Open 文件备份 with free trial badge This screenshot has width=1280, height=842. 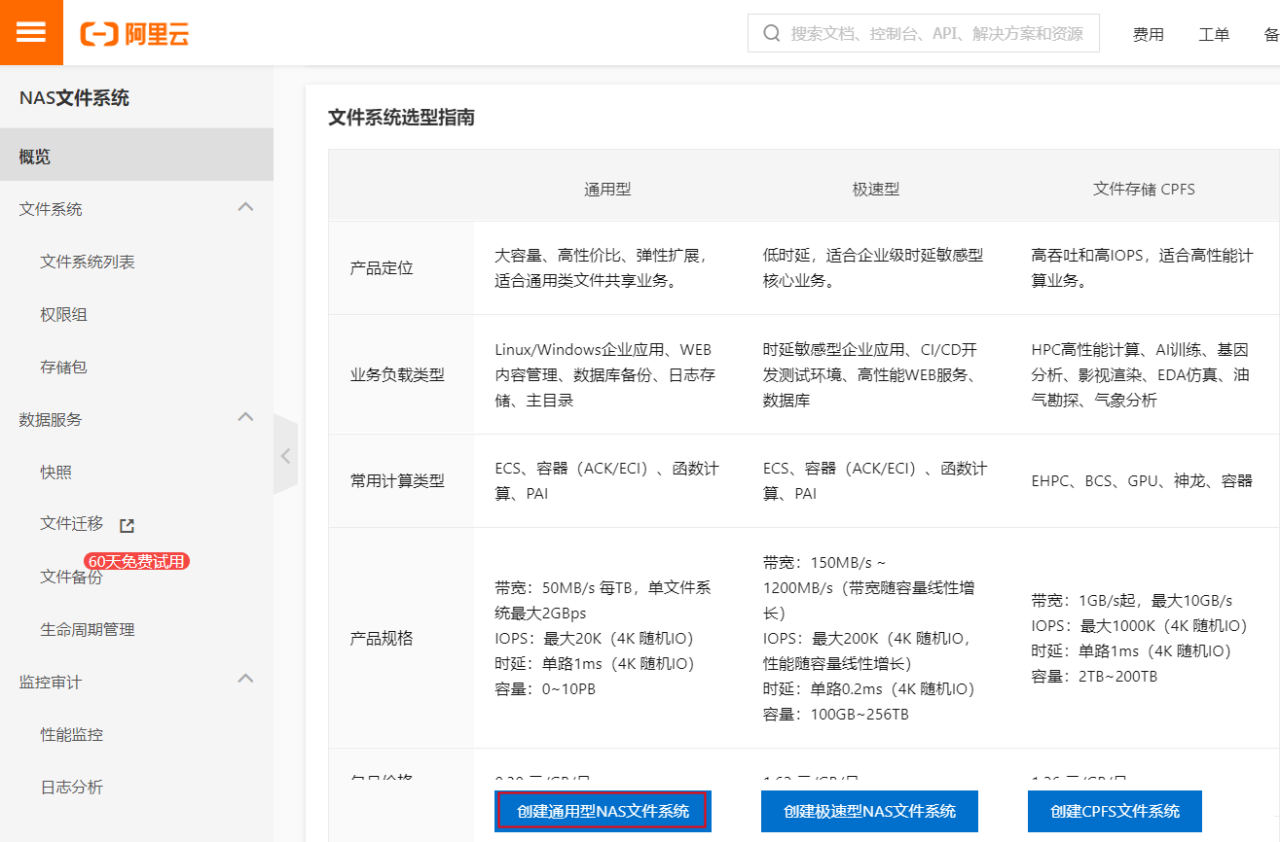click(71, 577)
